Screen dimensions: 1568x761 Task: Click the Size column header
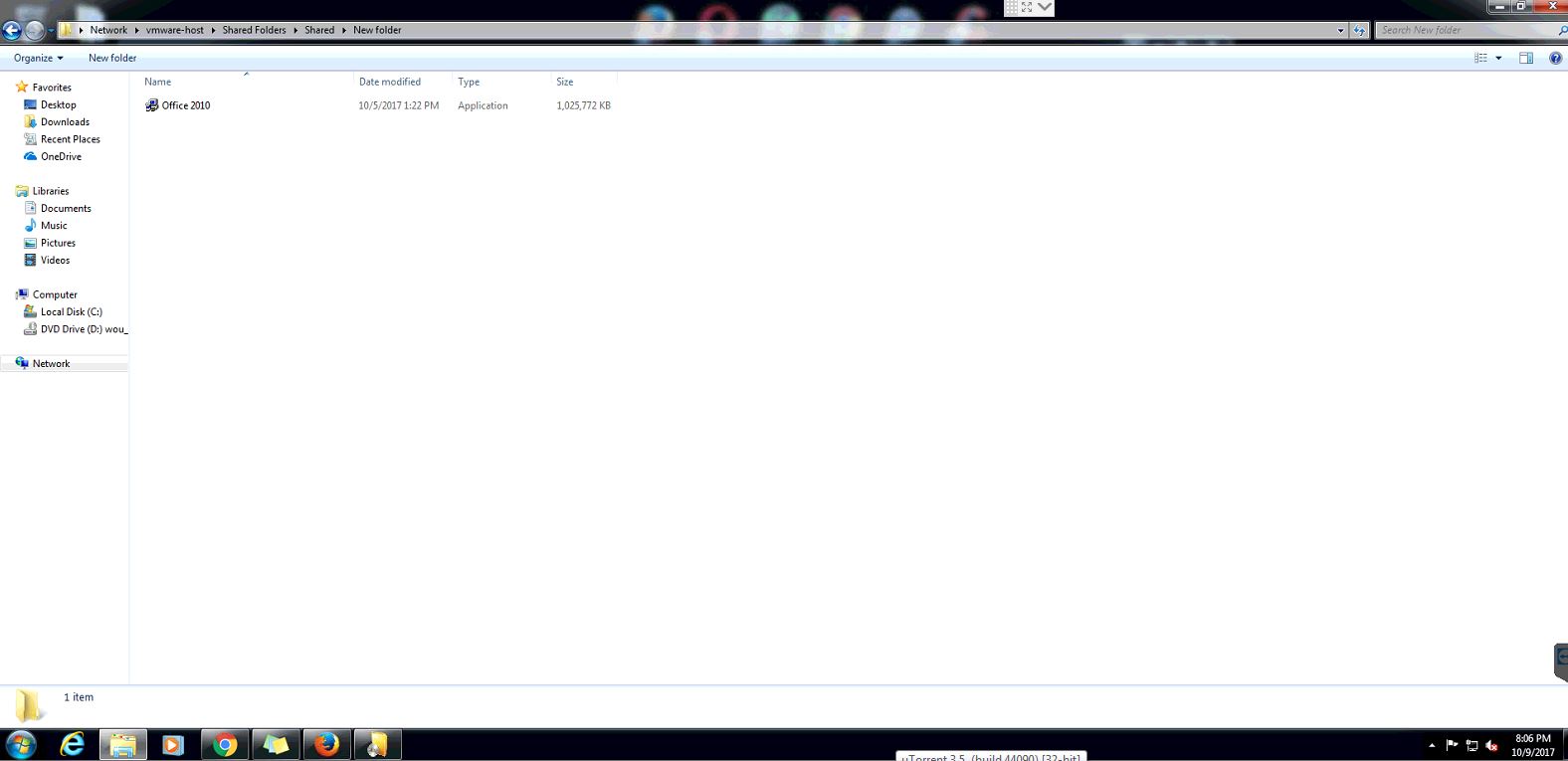tap(564, 82)
